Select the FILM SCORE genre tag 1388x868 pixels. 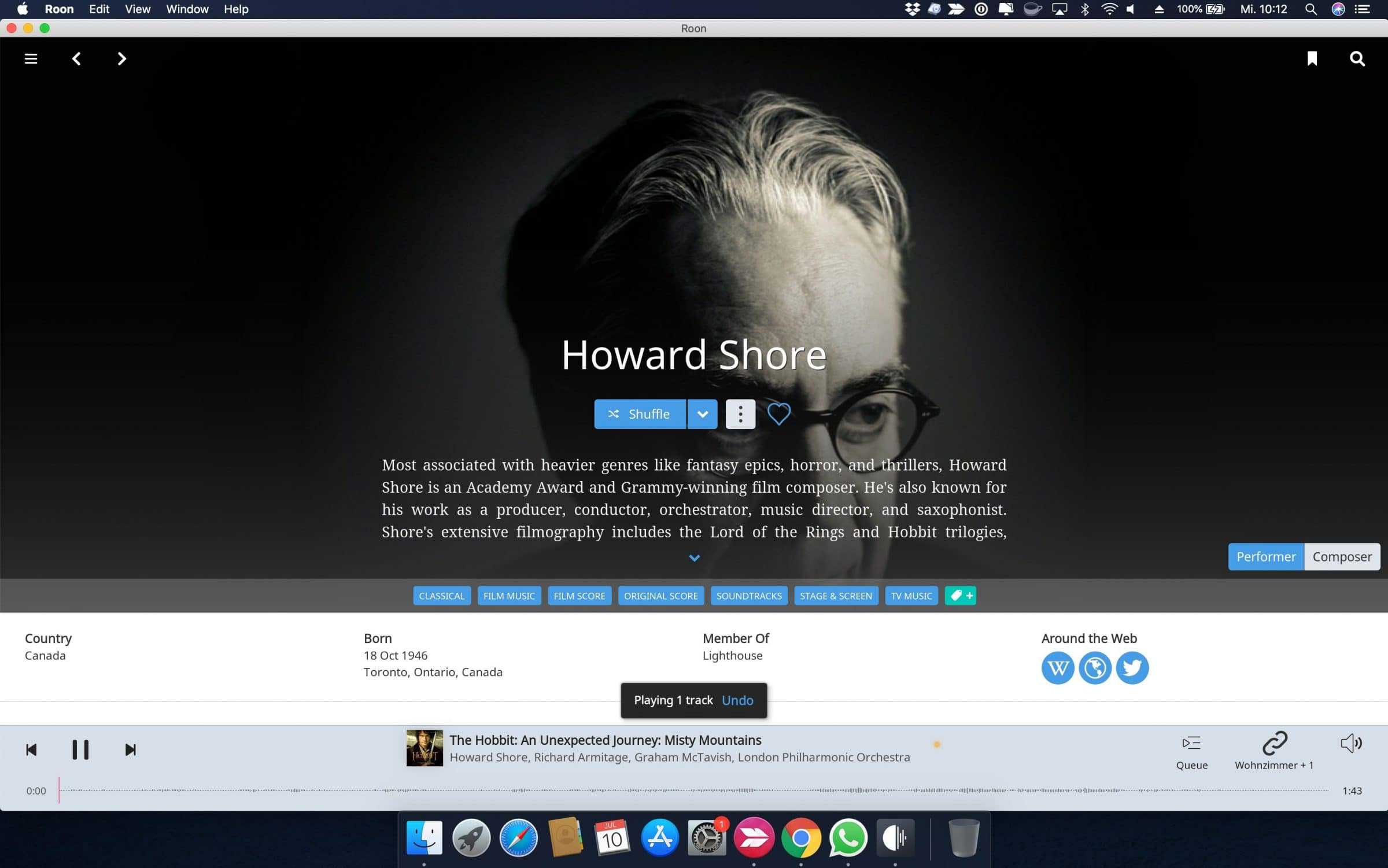coord(579,596)
